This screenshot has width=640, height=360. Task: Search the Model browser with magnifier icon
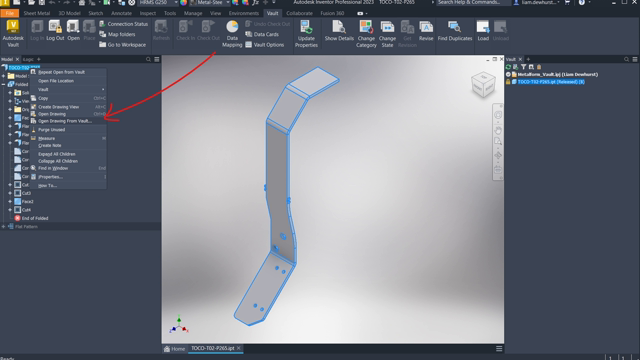[x=148, y=60]
